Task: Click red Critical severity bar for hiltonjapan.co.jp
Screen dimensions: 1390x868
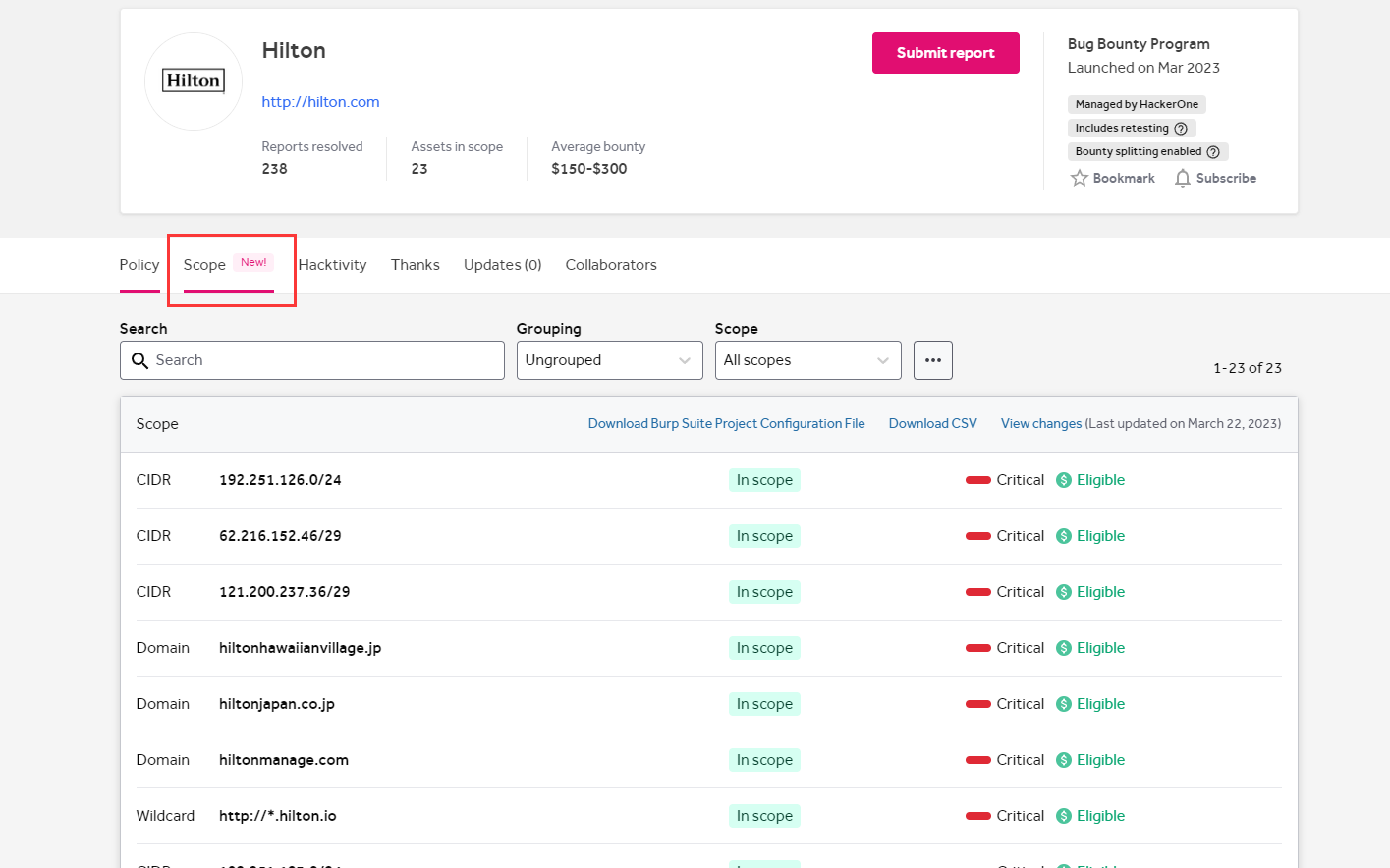Action: tap(978, 704)
